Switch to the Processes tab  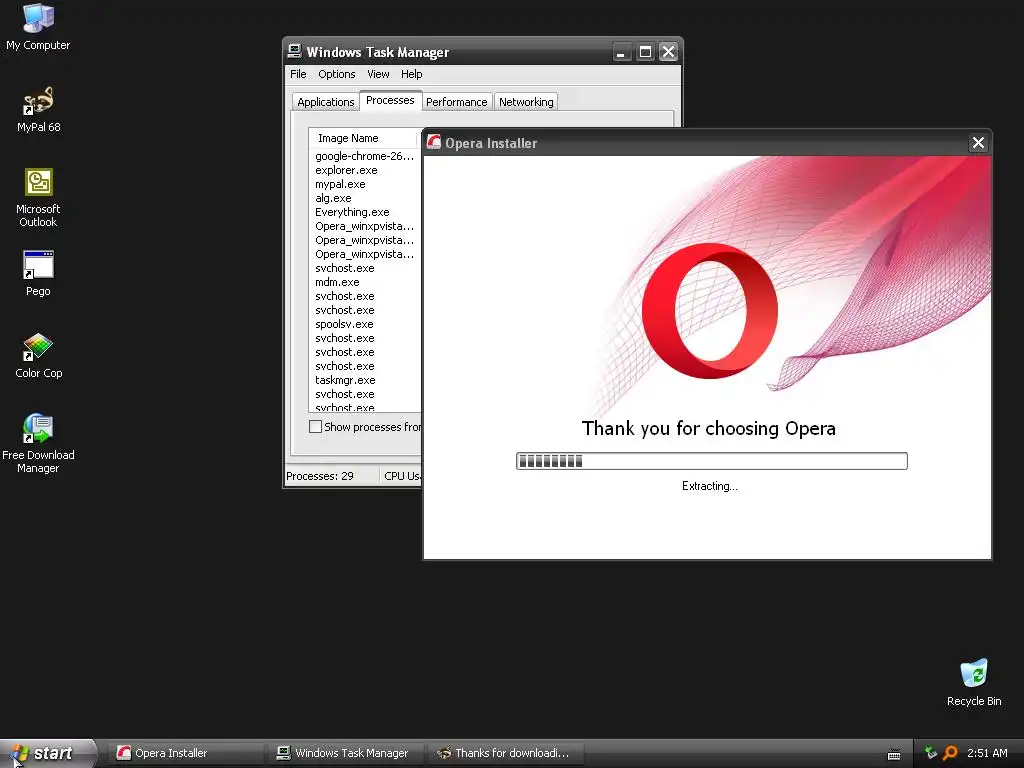391,100
